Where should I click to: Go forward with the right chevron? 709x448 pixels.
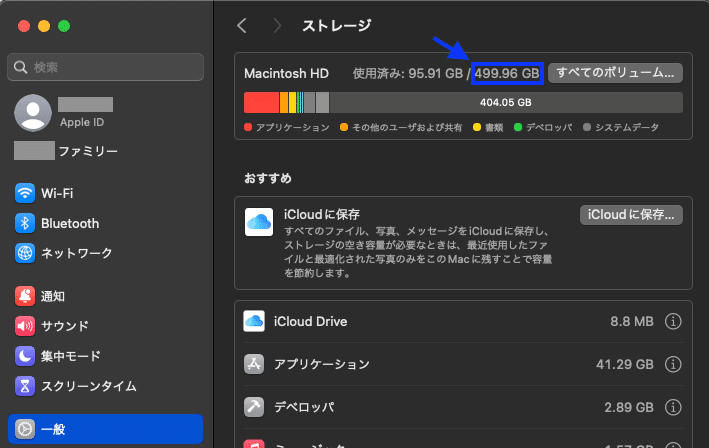point(277,26)
